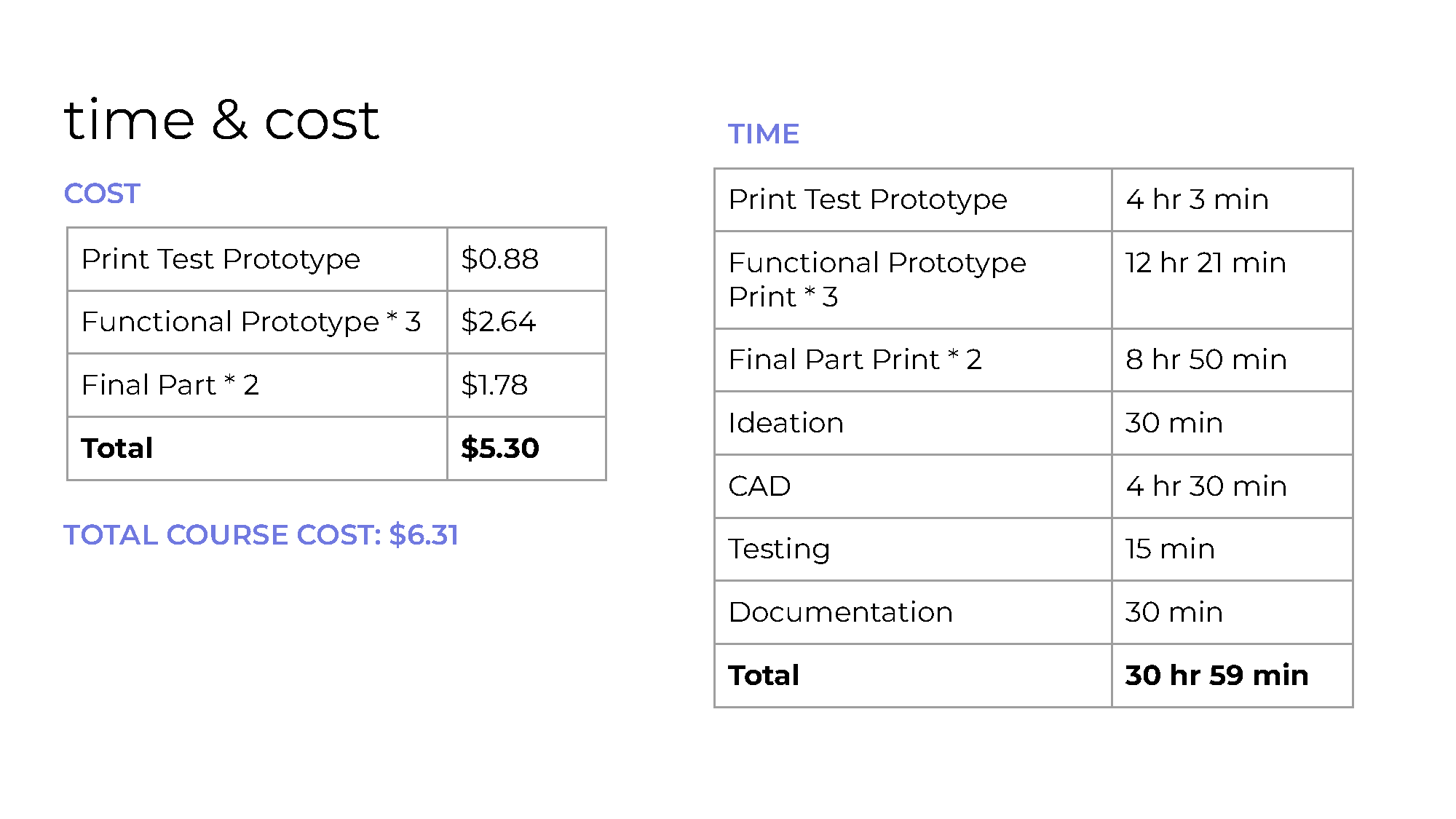Click the $0.88 cost cell

pyautogui.click(x=499, y=259)
